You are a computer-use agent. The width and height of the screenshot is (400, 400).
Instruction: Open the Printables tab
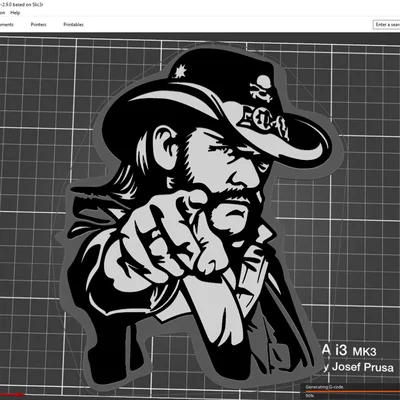(73, 25)
